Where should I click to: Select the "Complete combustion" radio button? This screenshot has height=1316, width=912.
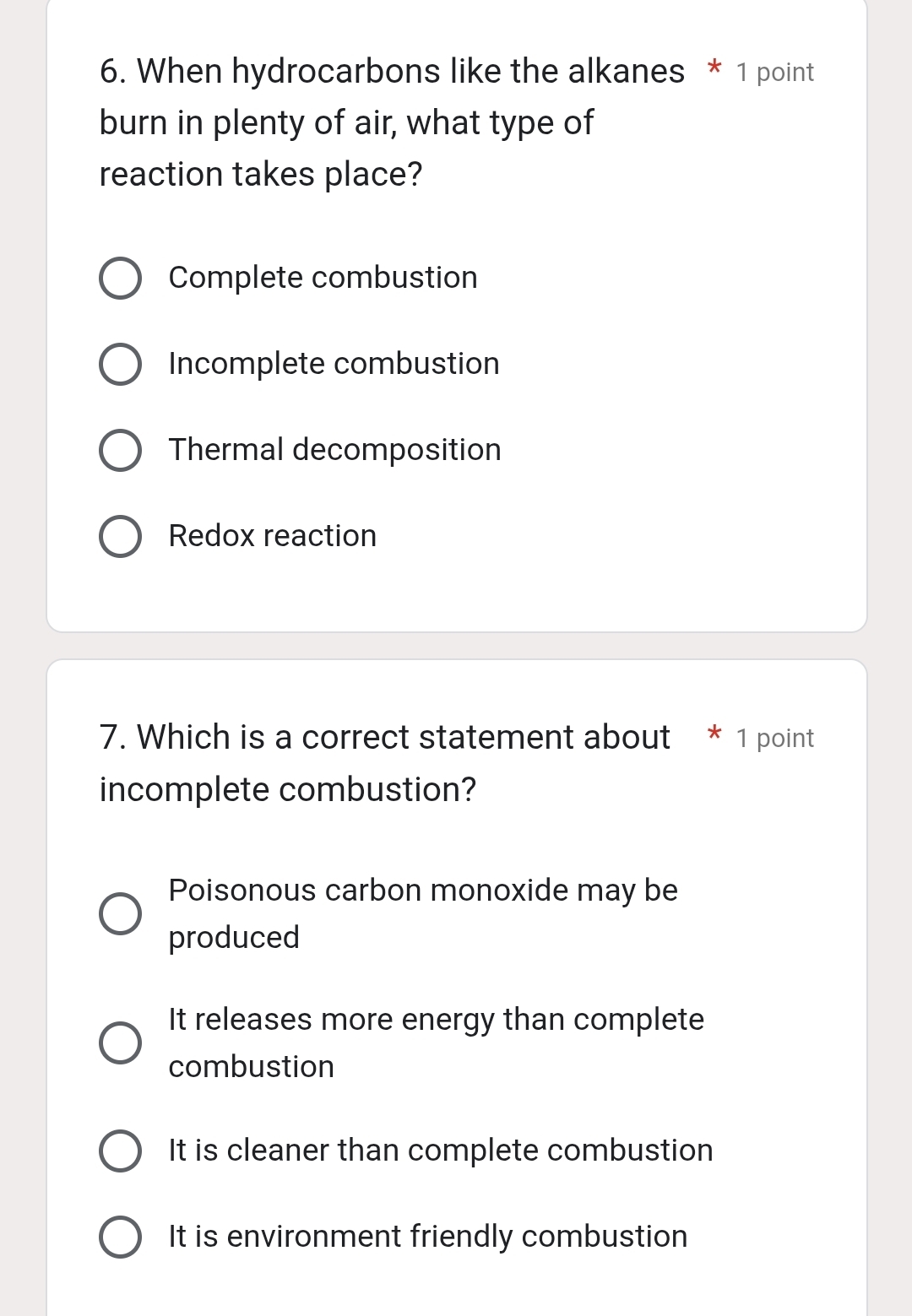pos(121,279)
